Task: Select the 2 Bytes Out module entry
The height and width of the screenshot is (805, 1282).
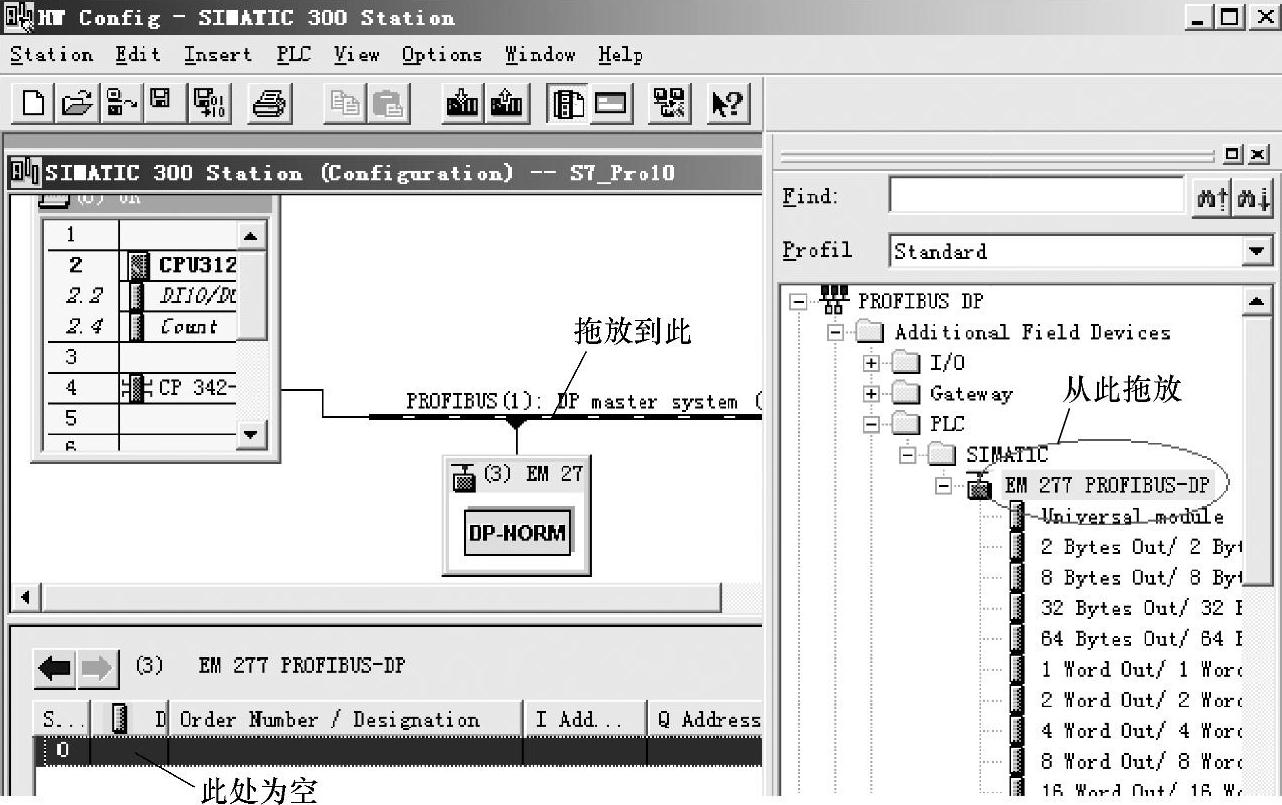Action: tap(1140, 547)
